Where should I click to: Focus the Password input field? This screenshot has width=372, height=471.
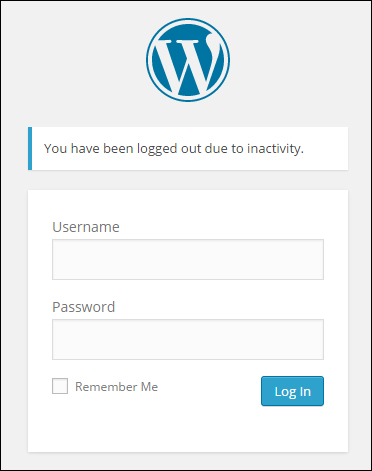click(x=188, y=339)
